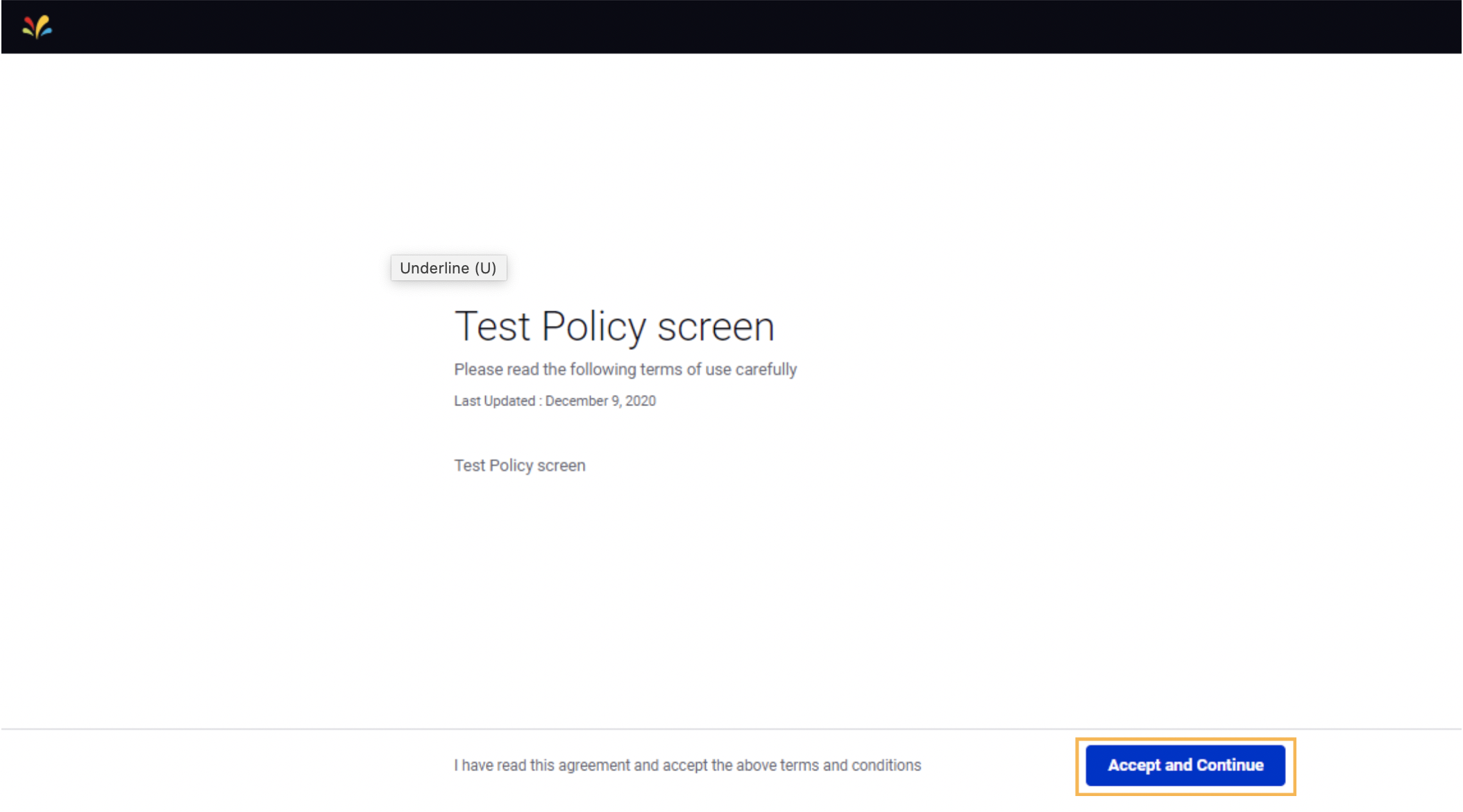Click the policy body content area

(x=519, y=465)
